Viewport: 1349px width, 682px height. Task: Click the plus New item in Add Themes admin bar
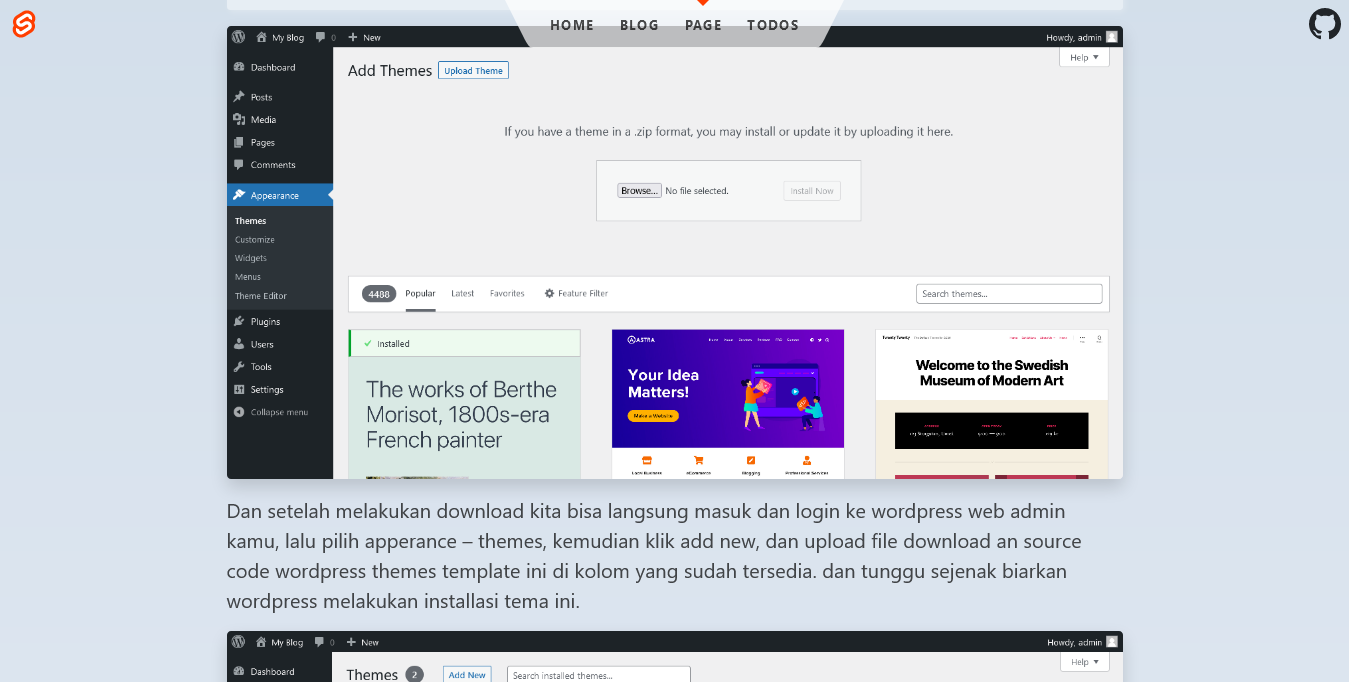pos(364,37)
